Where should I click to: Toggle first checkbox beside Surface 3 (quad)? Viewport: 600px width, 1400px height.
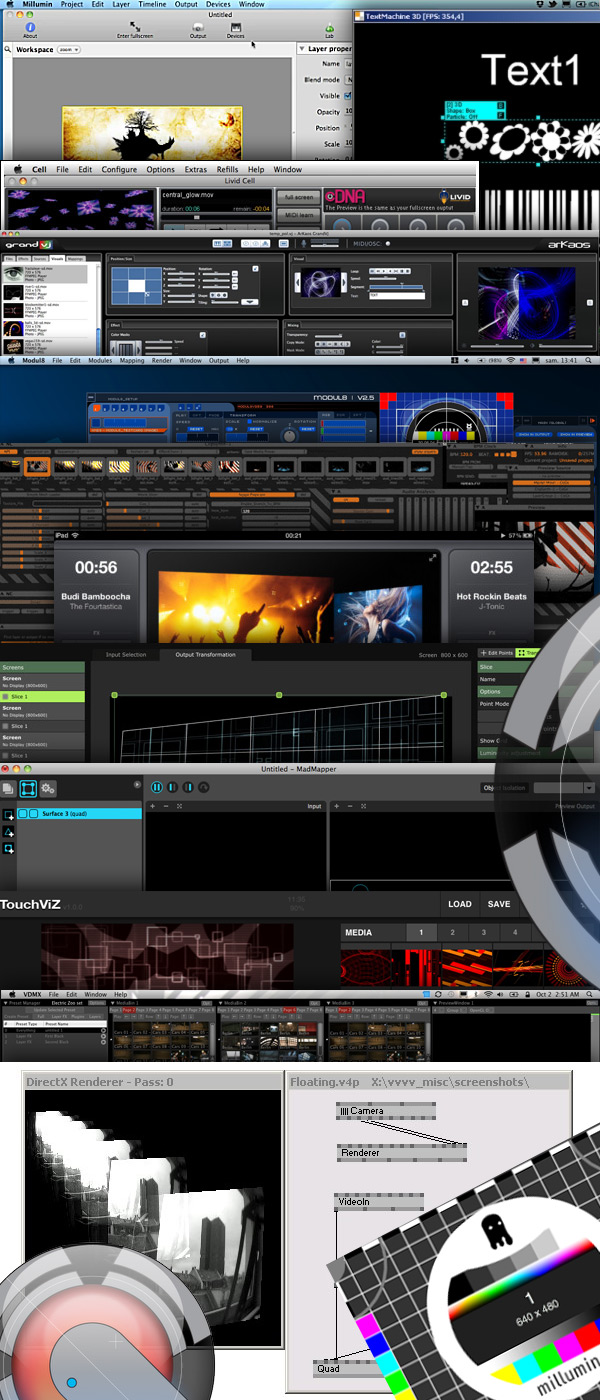coord(24,814)
